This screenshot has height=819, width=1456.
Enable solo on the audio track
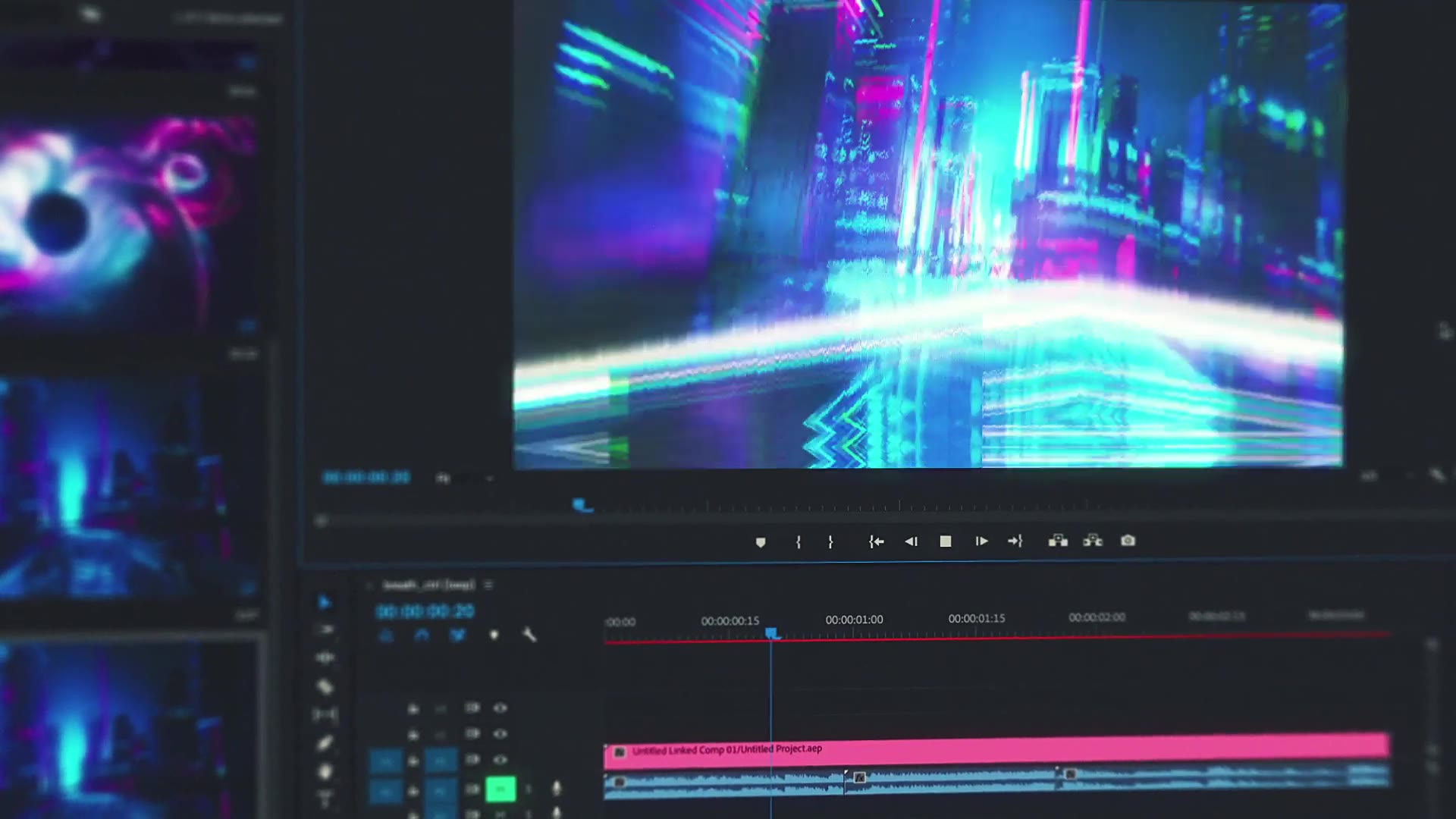[x=529, y=789]
